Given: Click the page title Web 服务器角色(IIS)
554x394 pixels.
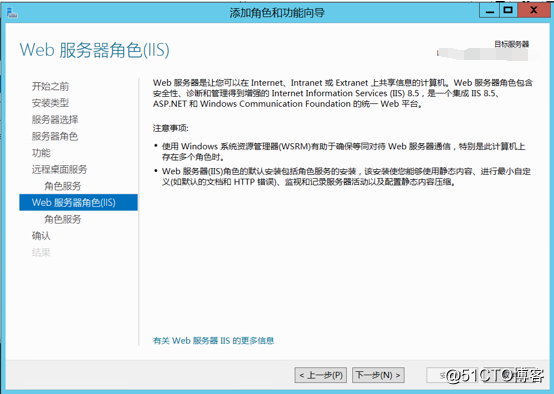Looking at the screenshot, I should (x=94, y=50).
